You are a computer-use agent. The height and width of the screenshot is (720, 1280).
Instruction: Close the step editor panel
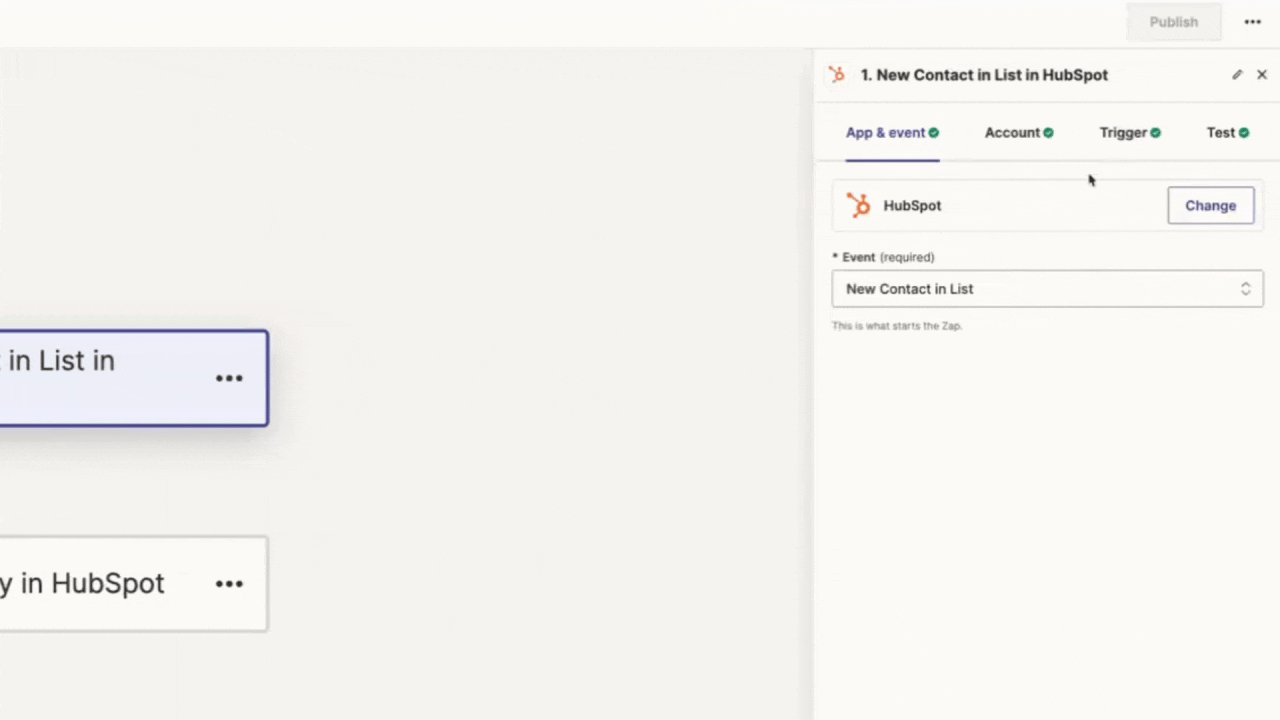pos(1262,75)
